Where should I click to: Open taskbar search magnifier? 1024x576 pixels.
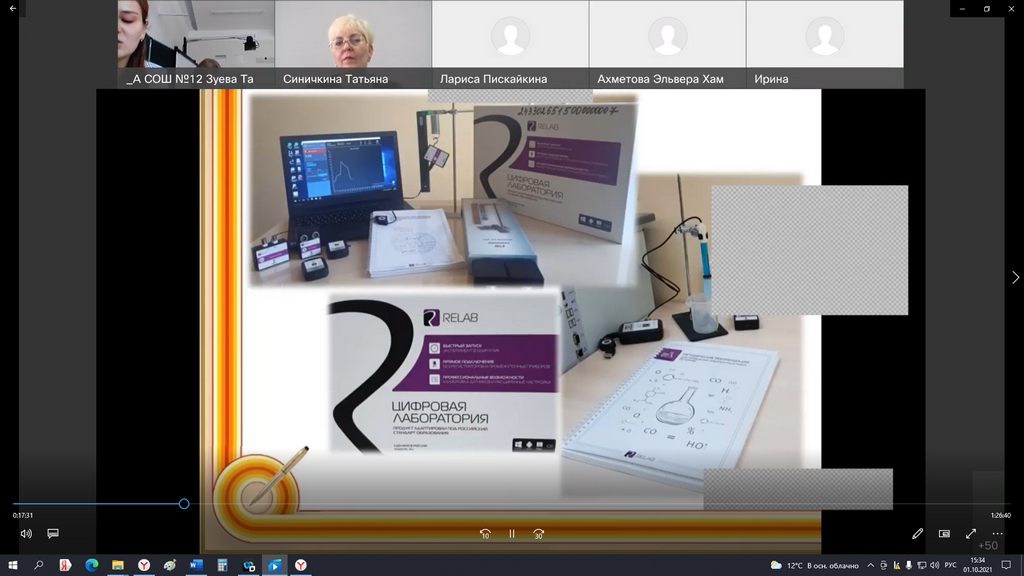39,565
